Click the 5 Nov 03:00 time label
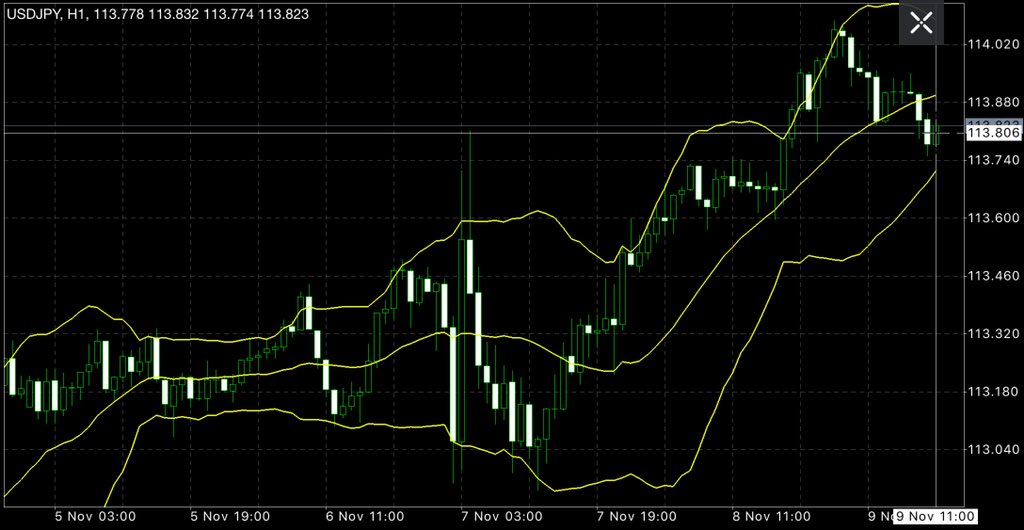This screenshot has width=1024, height=530. coord(95,516)
